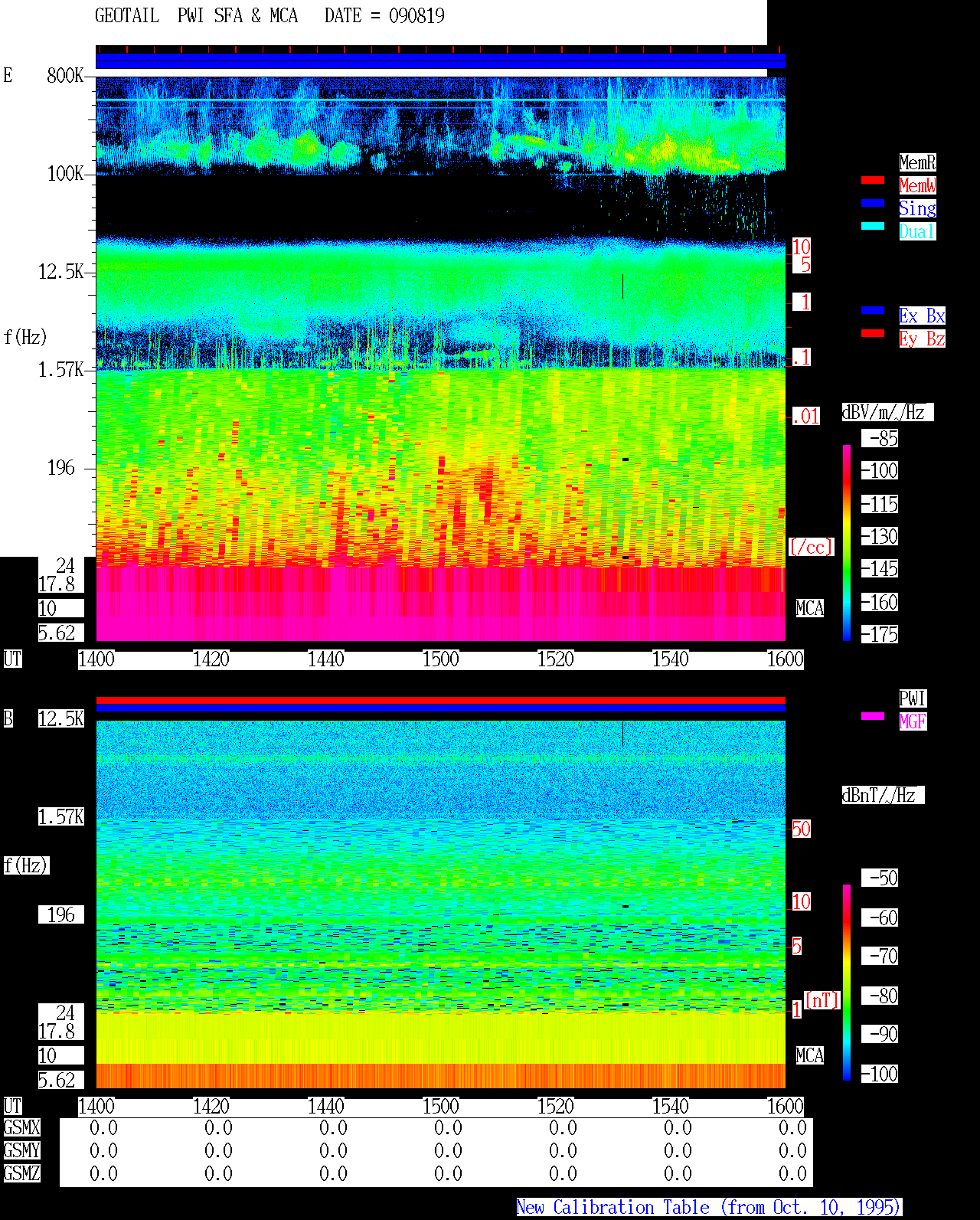Click the red Ey Bz legend swatch
This screenshot has width=980, height=1220.
(x=873, y=333)
